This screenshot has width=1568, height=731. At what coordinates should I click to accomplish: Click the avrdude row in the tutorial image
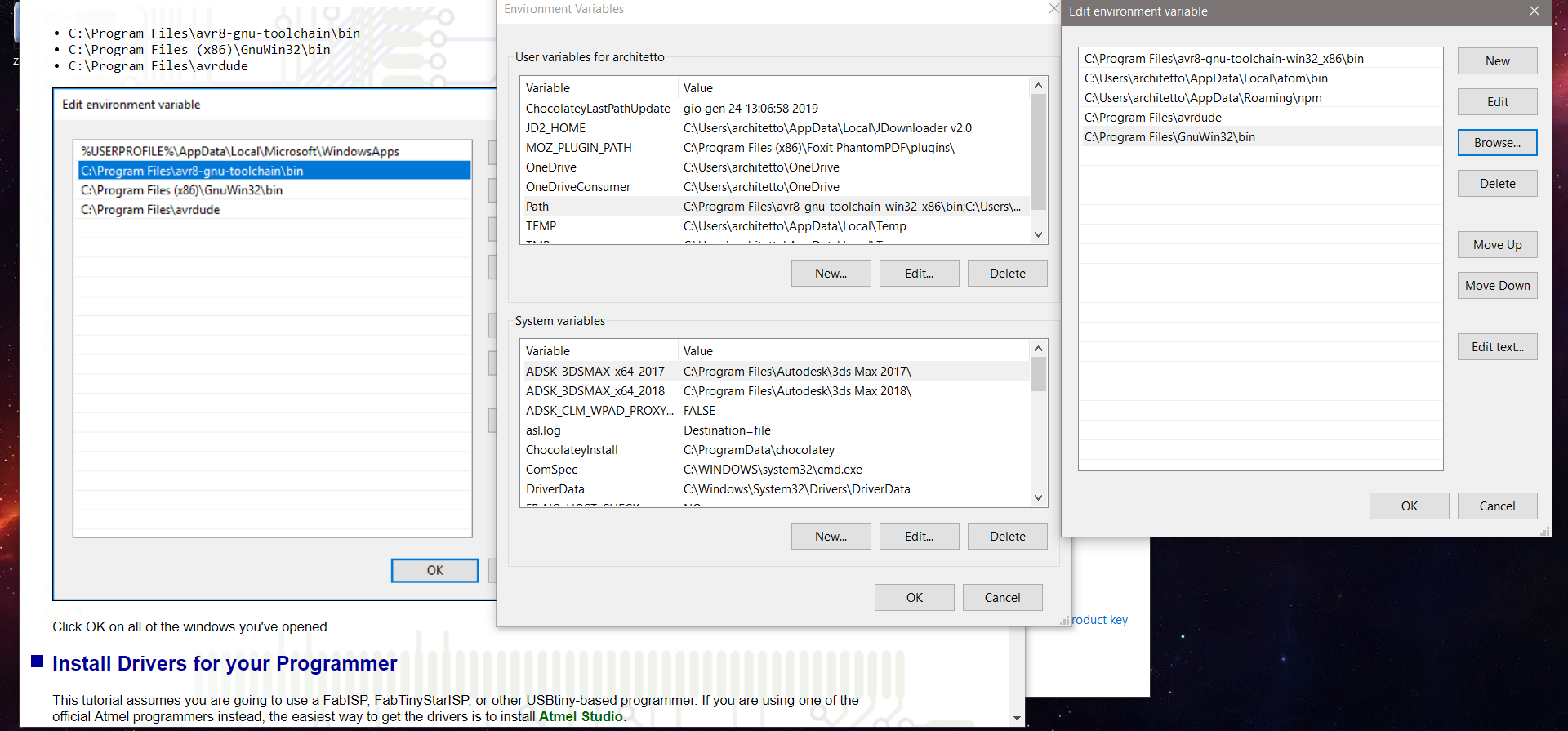pos(273,210)
